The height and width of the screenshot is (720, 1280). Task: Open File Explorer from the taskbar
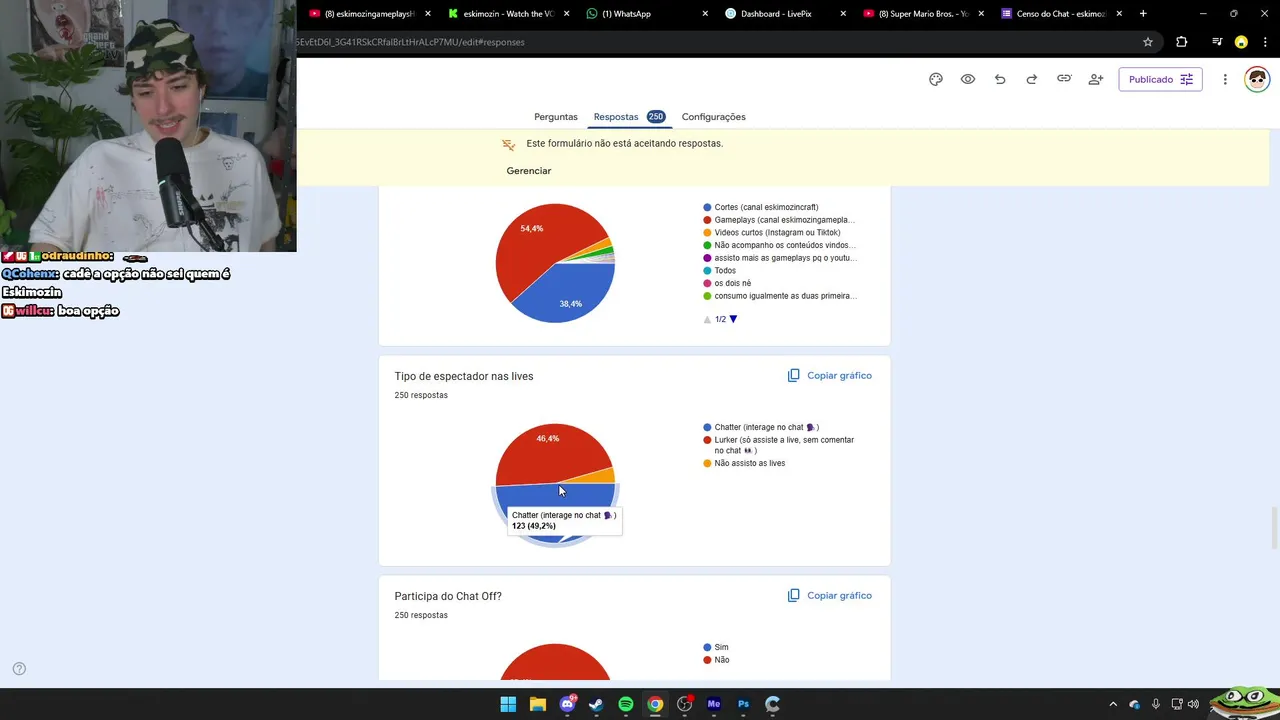[538, 704]
